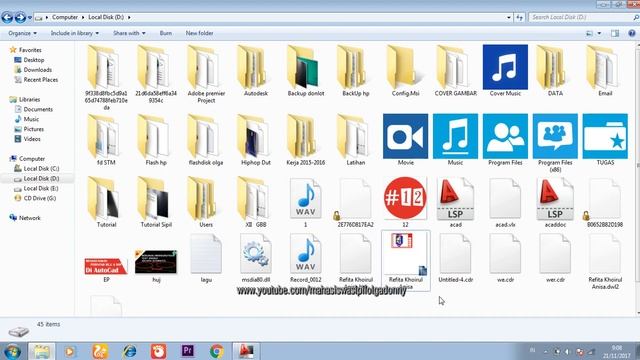
Task: Open the Include in library dropdown
Action: [75, 33]
